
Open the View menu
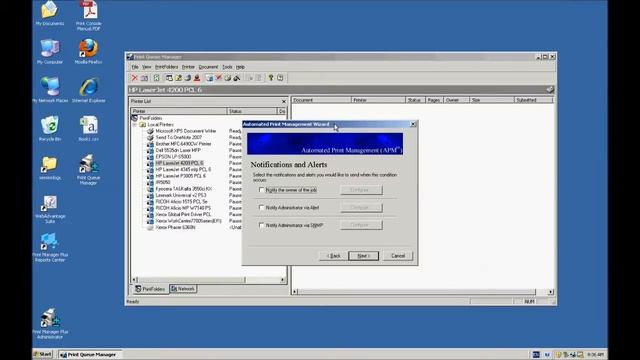point(147,67)
